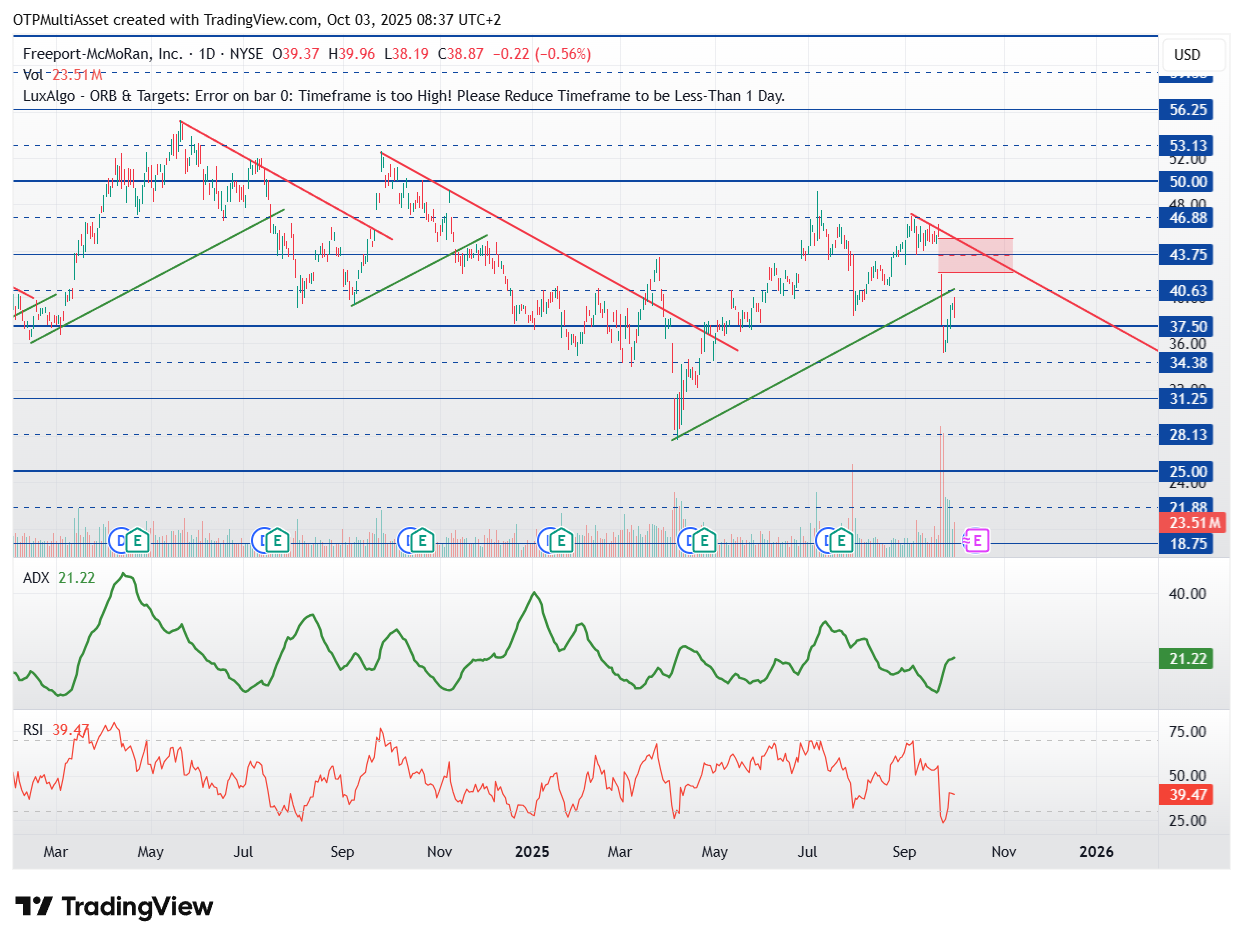
Task: Click the earnings icon near October 2024
Action: [422, 541]
